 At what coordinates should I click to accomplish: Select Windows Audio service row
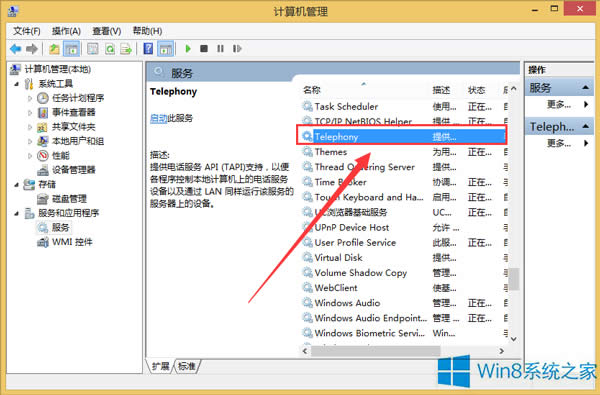tap(405, 303)
